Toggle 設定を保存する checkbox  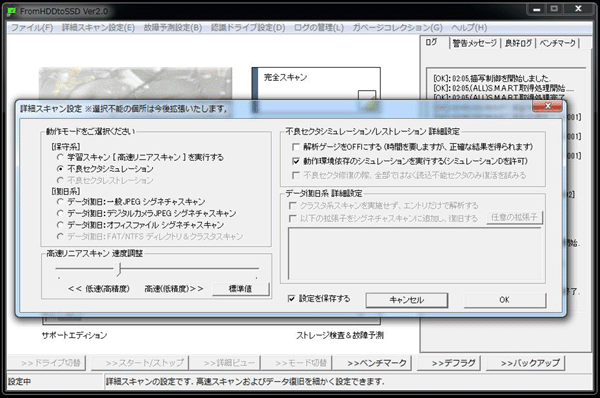tap(292, 298)
